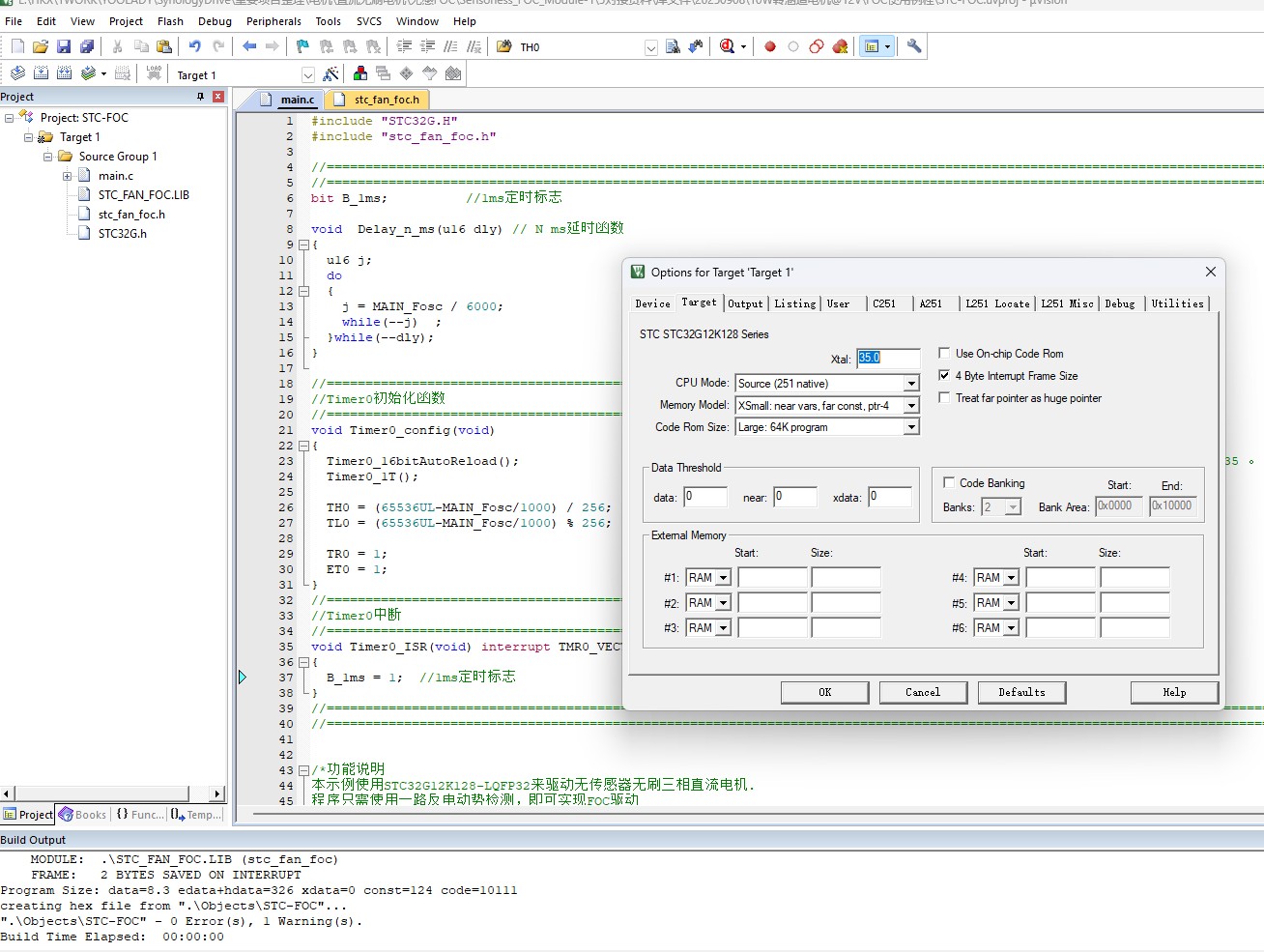Start debug session with magnifier icon
The width and height of the screenshot is (1264, 952).
[x=728, y=46]
